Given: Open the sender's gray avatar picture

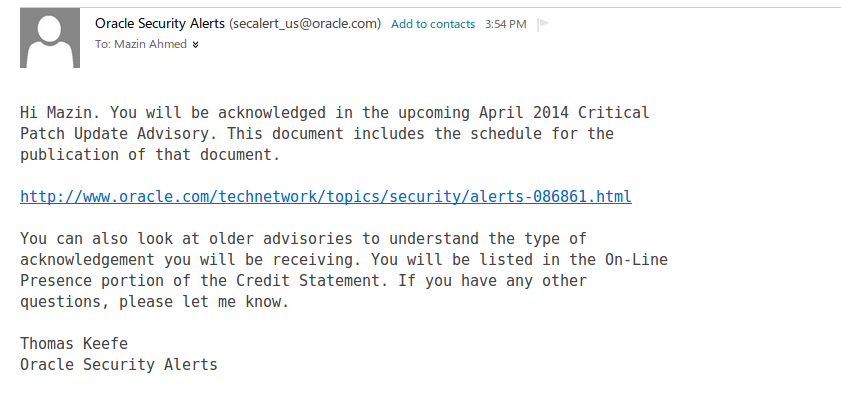Looking at the screenshot, I should pyautogui.click(x=50, y=38).
